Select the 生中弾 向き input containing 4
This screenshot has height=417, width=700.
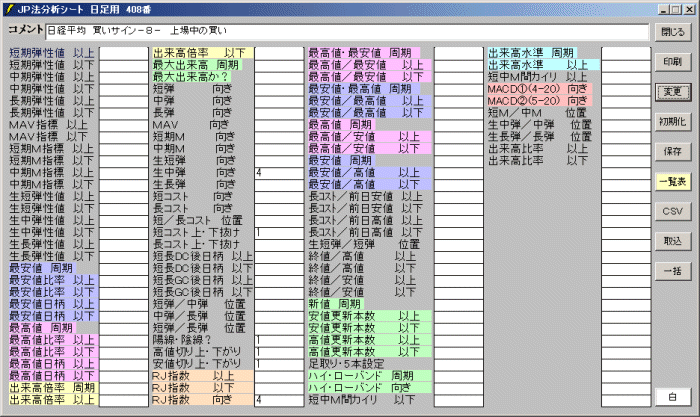278,173
